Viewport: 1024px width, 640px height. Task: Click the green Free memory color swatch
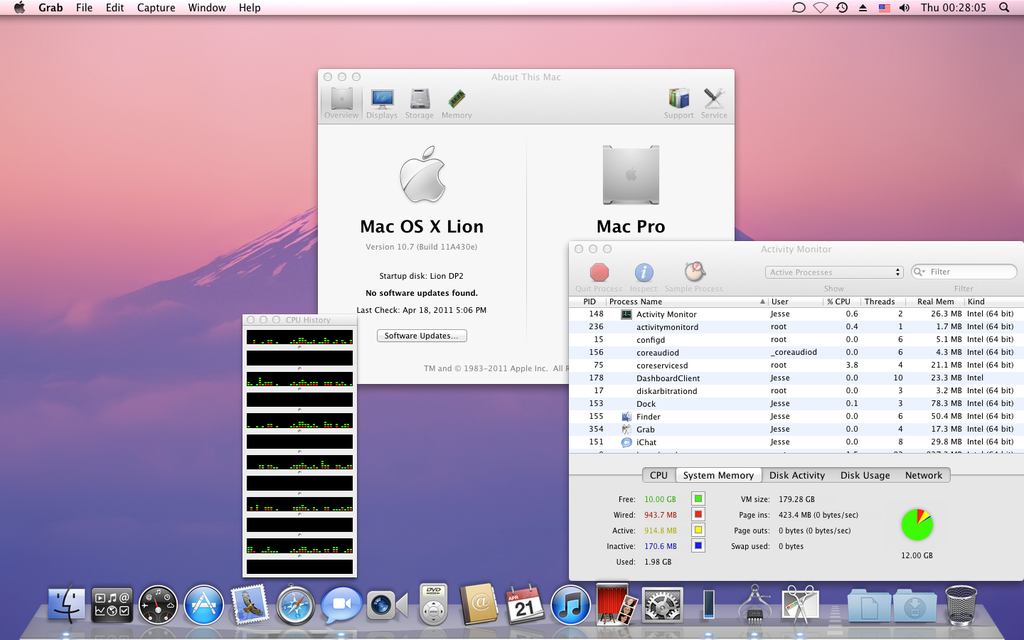pyautogui.click(x=698, y=499)
